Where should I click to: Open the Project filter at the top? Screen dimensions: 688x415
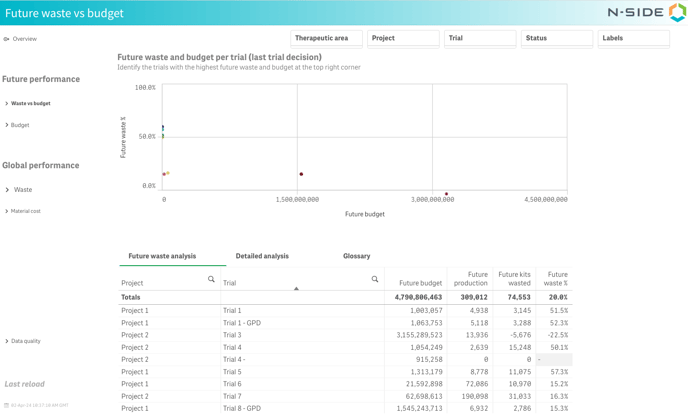tap(403, 38)
